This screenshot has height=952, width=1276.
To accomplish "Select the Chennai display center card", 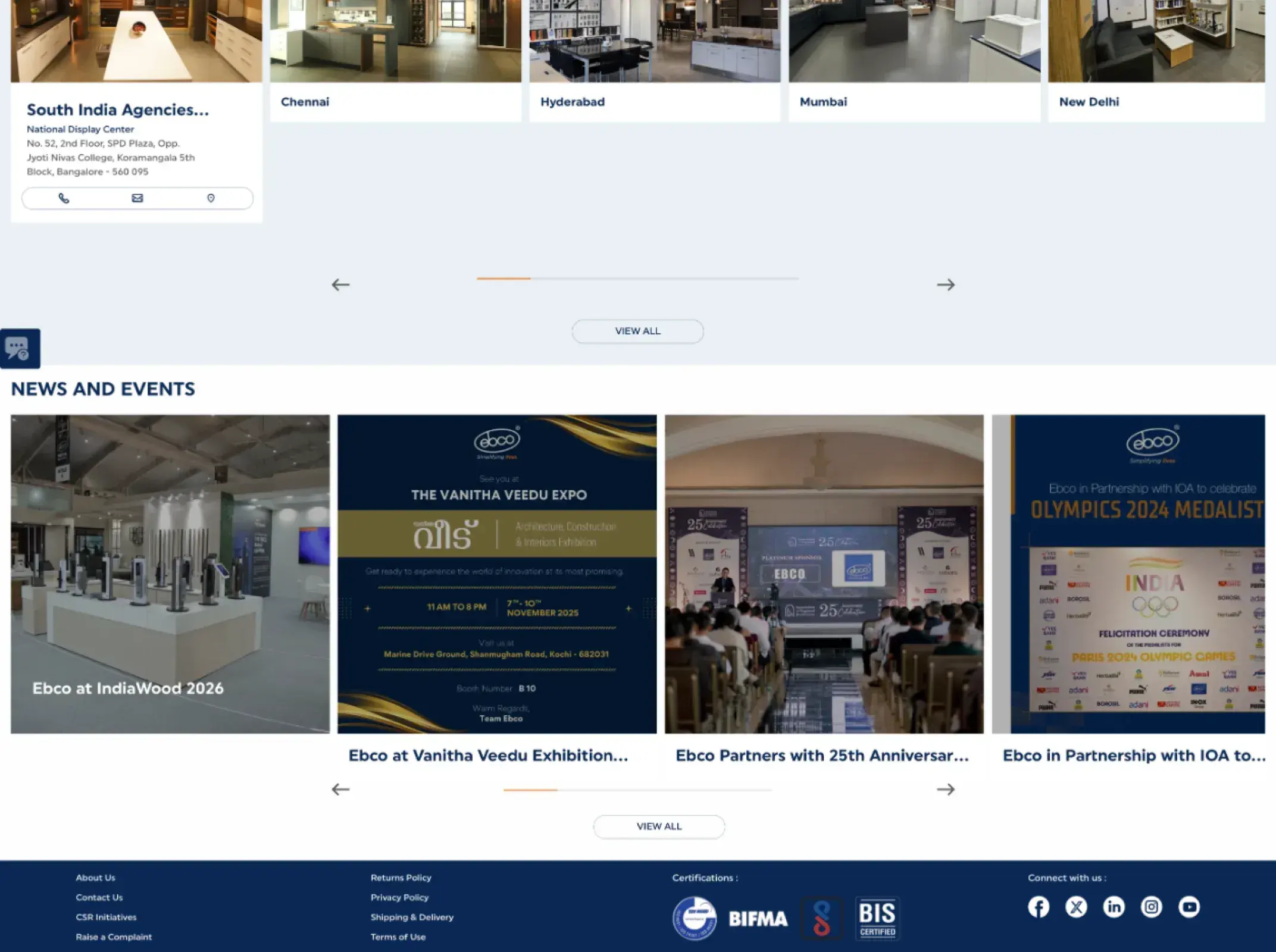I will tap(396, 61).
